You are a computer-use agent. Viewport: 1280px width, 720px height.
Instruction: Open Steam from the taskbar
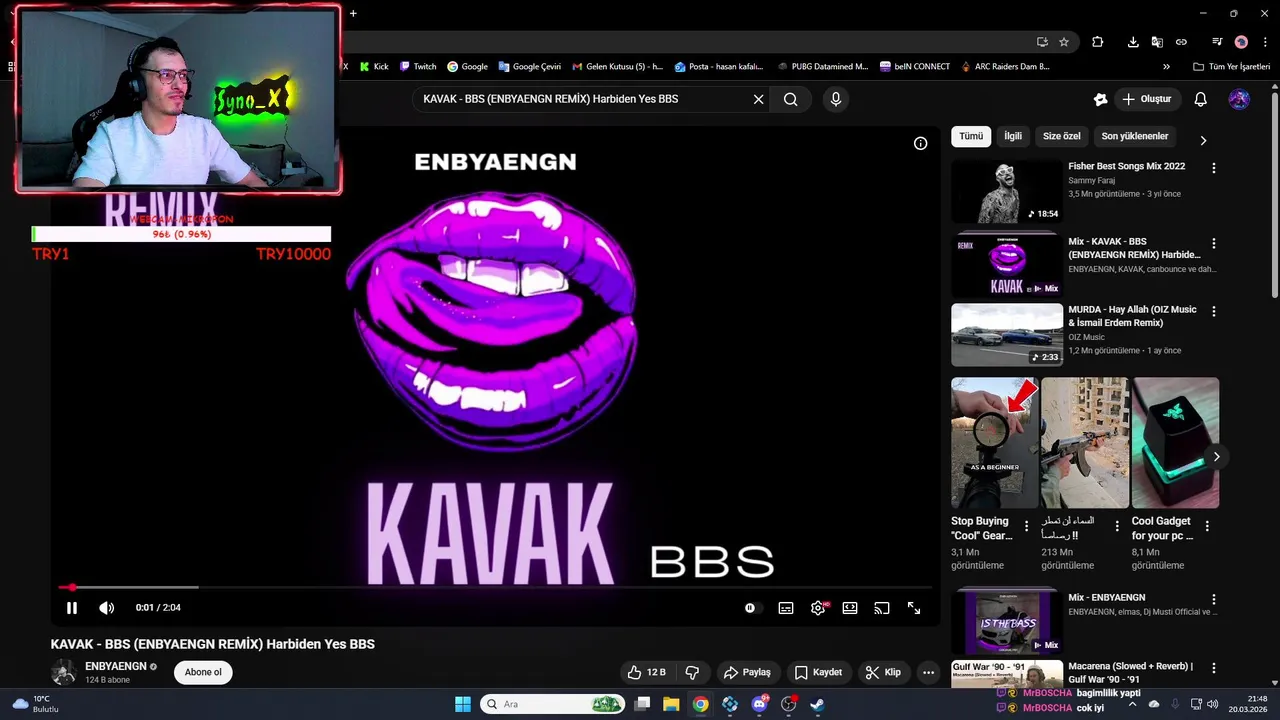coord(817,704)
